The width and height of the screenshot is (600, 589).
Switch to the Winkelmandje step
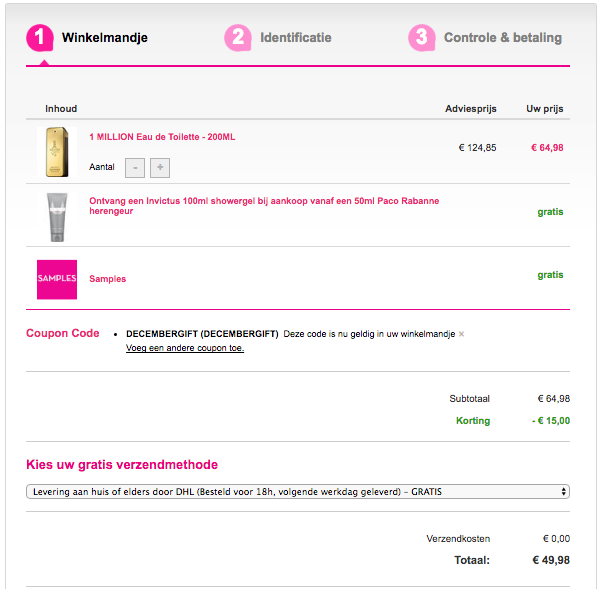[105, 38]
